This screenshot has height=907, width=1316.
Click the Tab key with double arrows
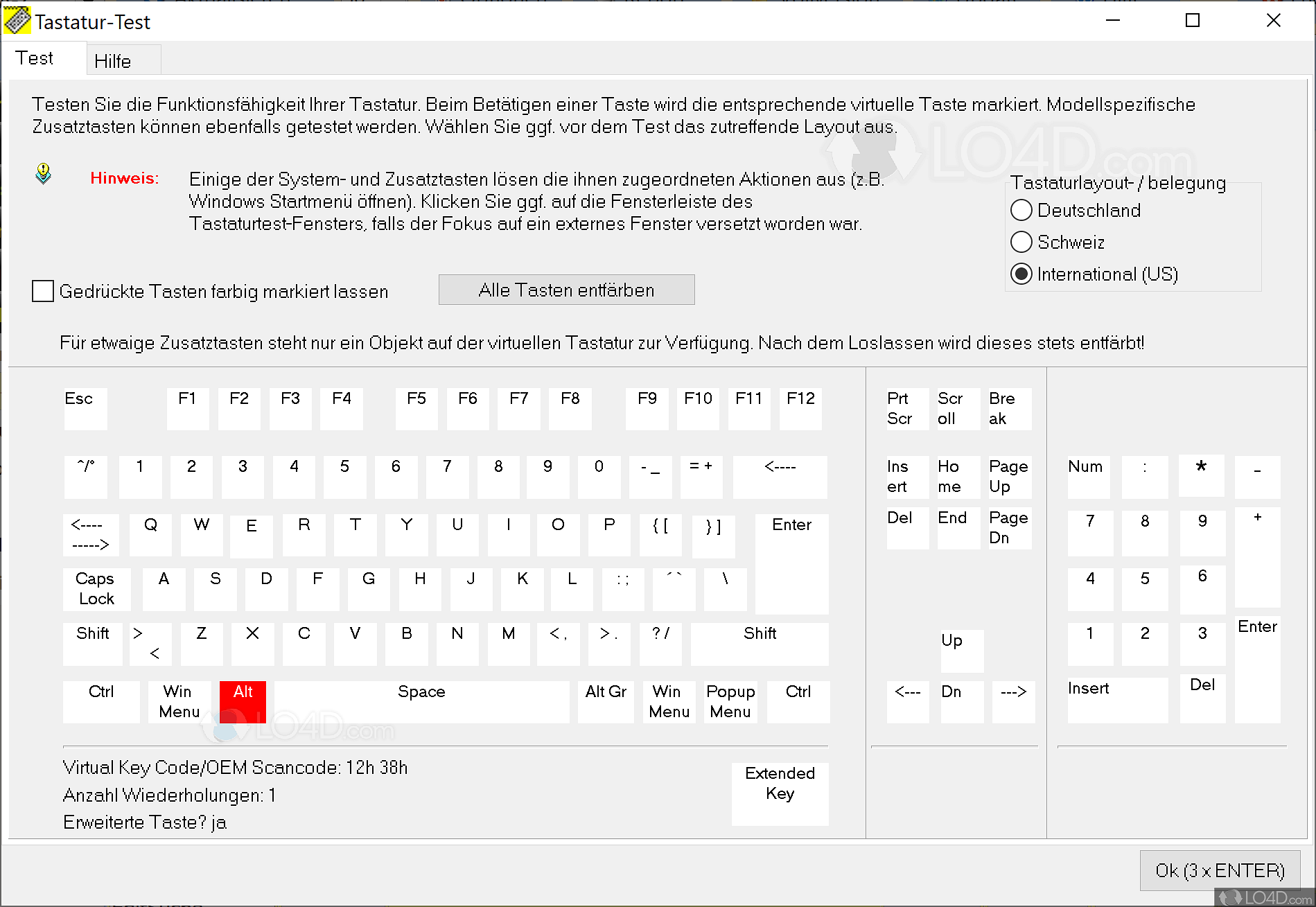[91, 535]
